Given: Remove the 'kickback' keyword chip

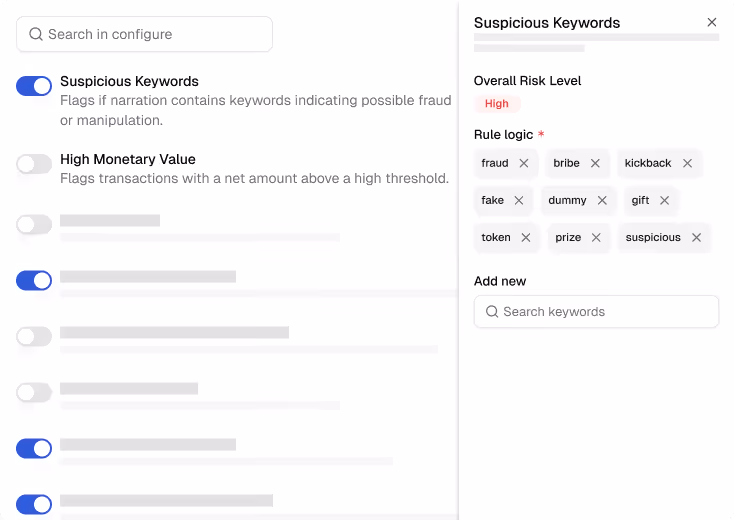Looking at the screenshot, I should pos(687,163).
